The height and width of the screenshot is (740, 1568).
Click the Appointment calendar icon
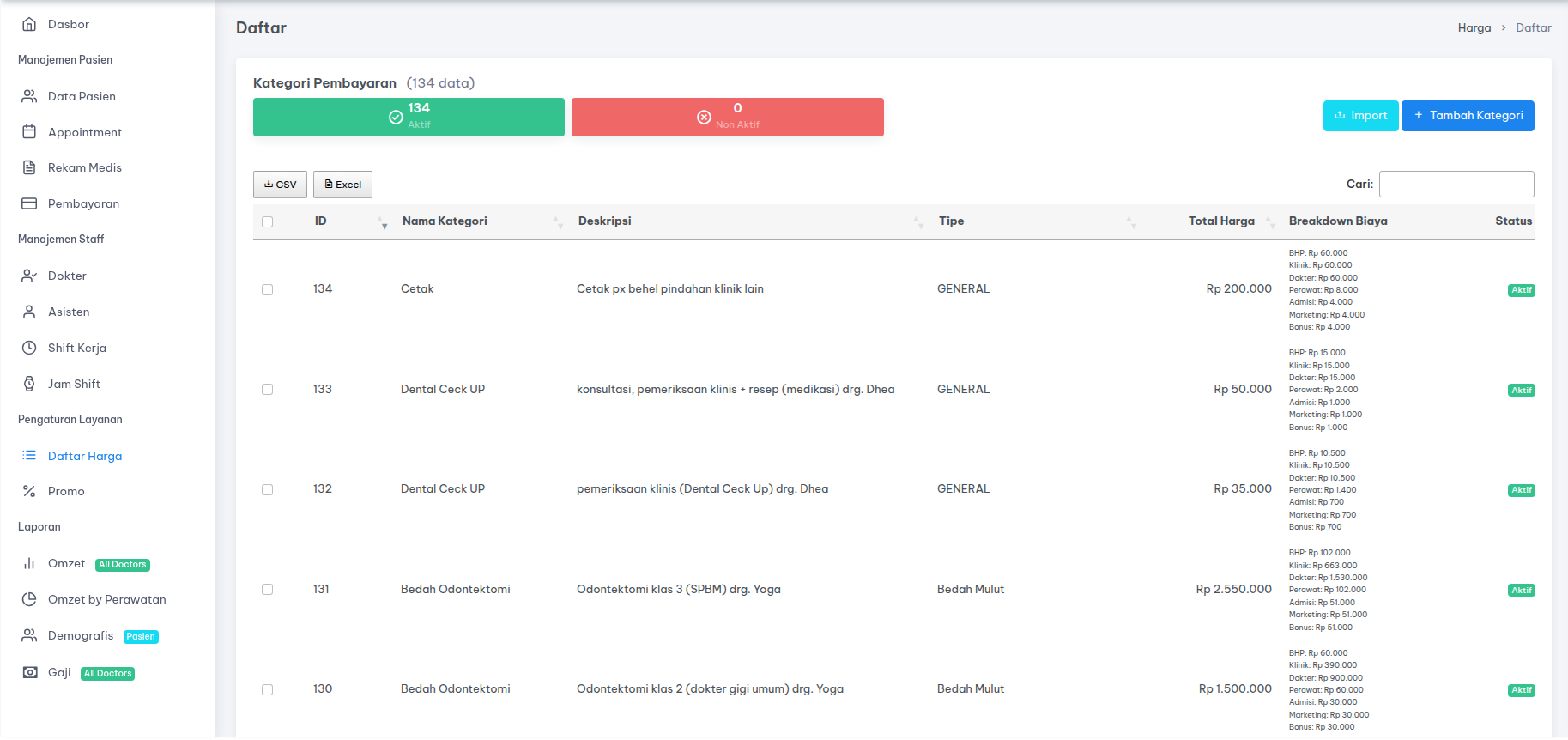(x=29, y=132)
